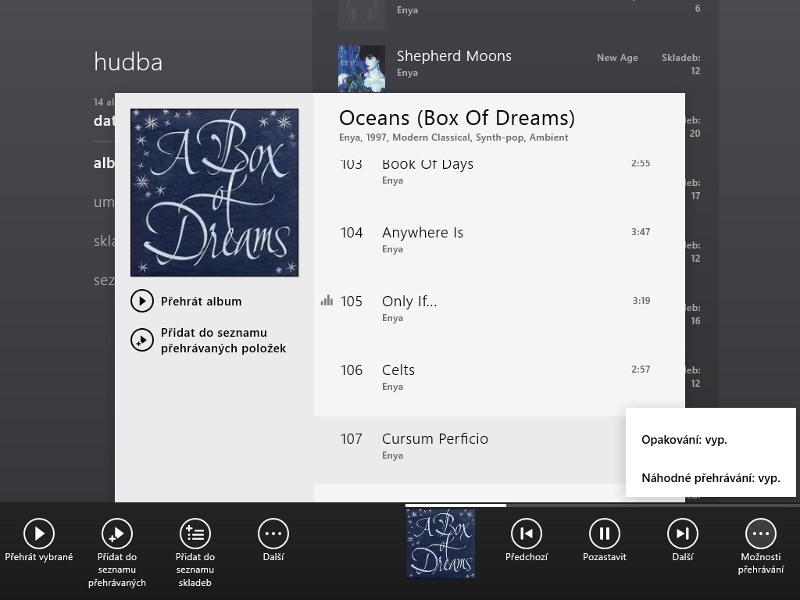Toggle Náhodné přehrávání shuffle setting

(710, 478)
